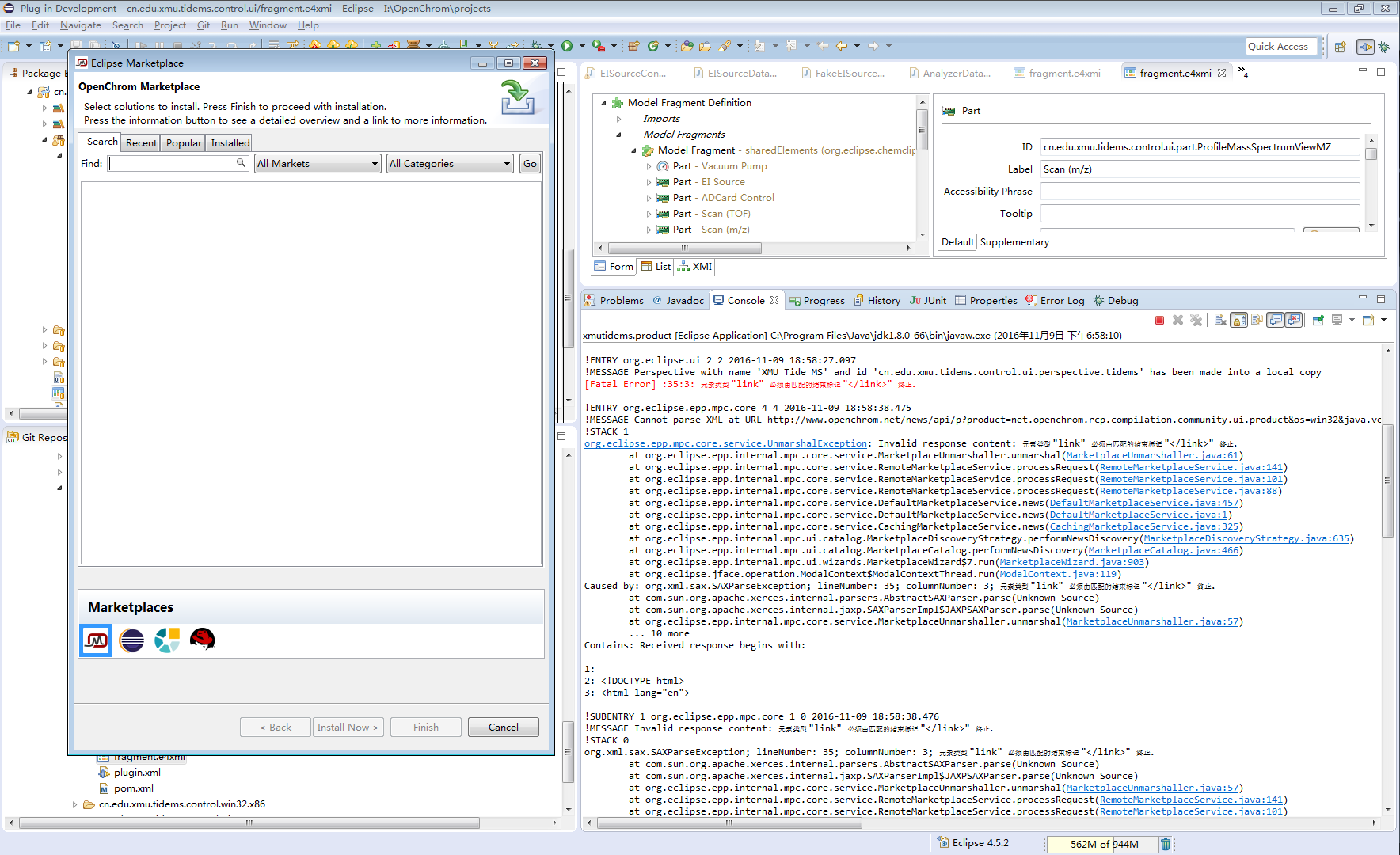Choose the Red Hat marketplace icon

[x=202, y=640]
